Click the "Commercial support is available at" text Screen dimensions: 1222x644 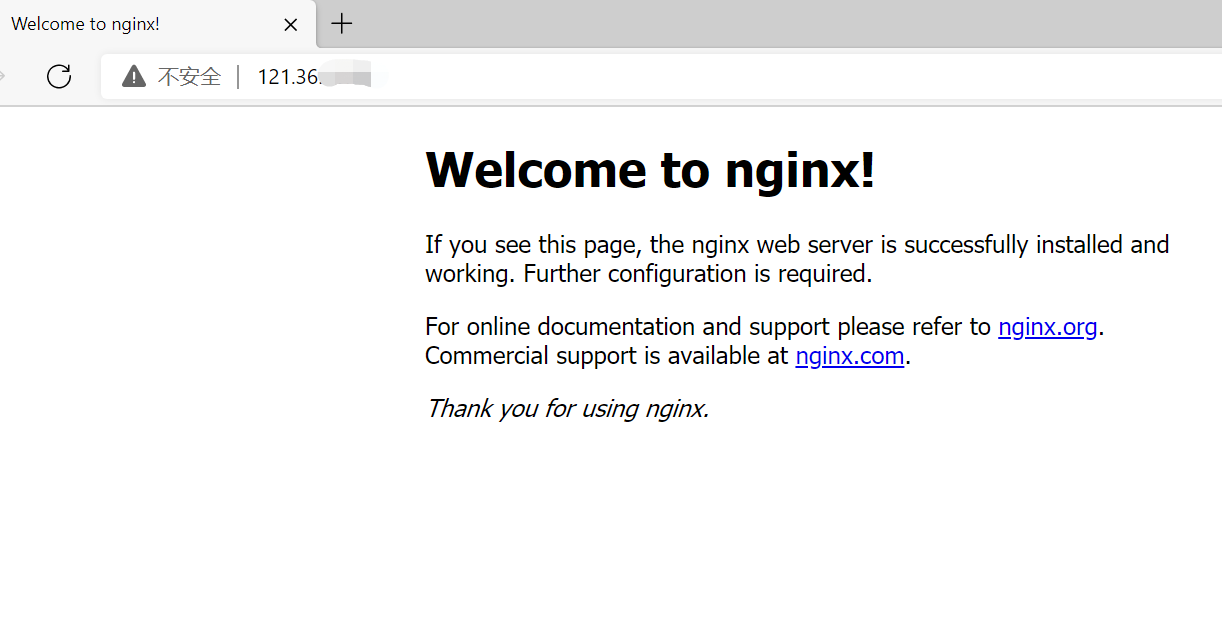click(x=607, y=356)
